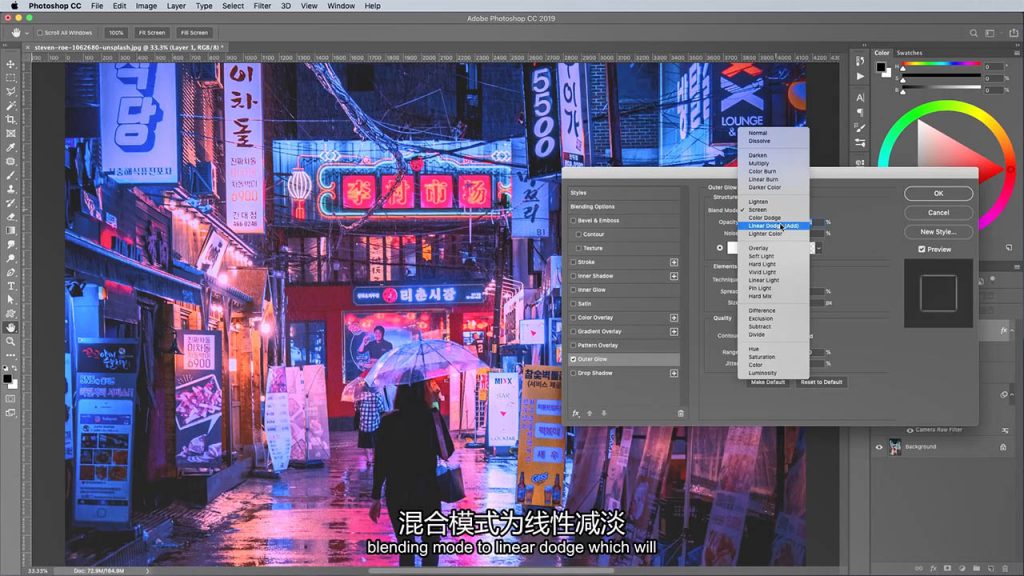Click the foreground color swatch in toolbar

tap(7, 378)
